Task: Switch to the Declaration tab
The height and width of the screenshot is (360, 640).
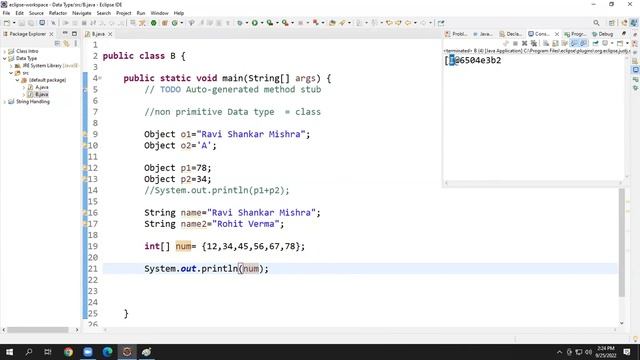Action: (x=511, y=34)
